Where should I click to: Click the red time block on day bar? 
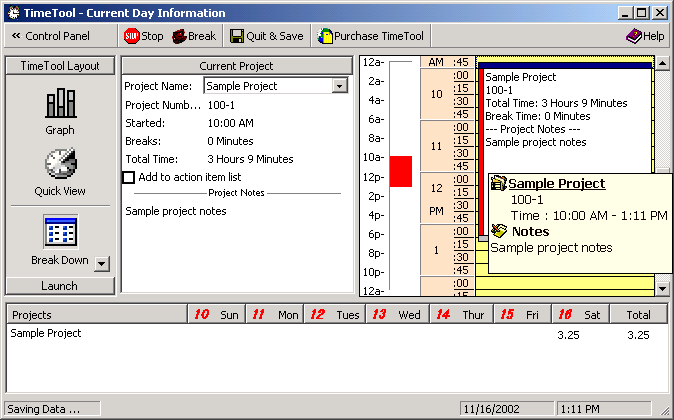(400, 171)
